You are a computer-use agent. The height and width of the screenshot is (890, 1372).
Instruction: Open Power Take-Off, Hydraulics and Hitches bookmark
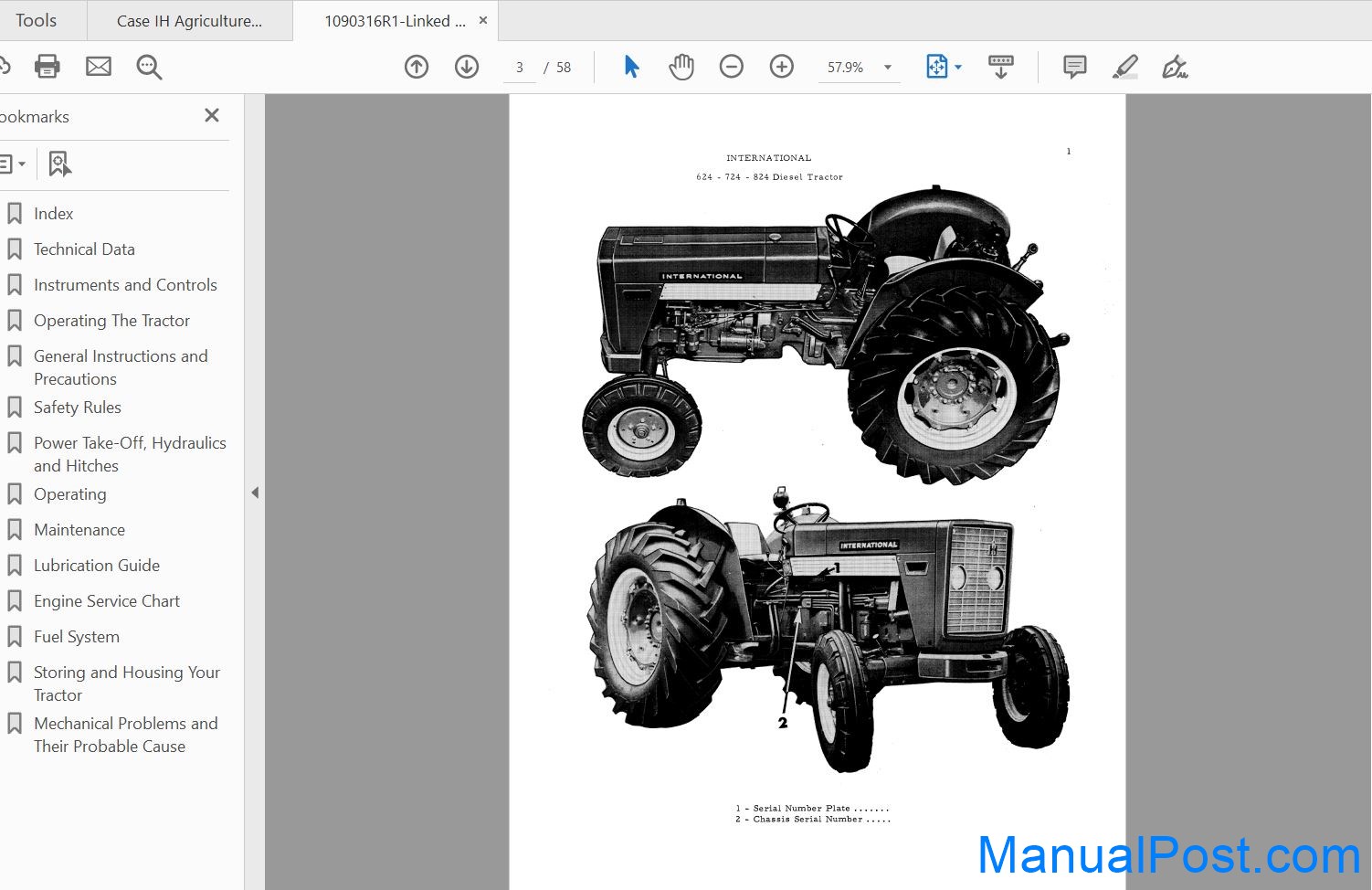click(130, 454)
